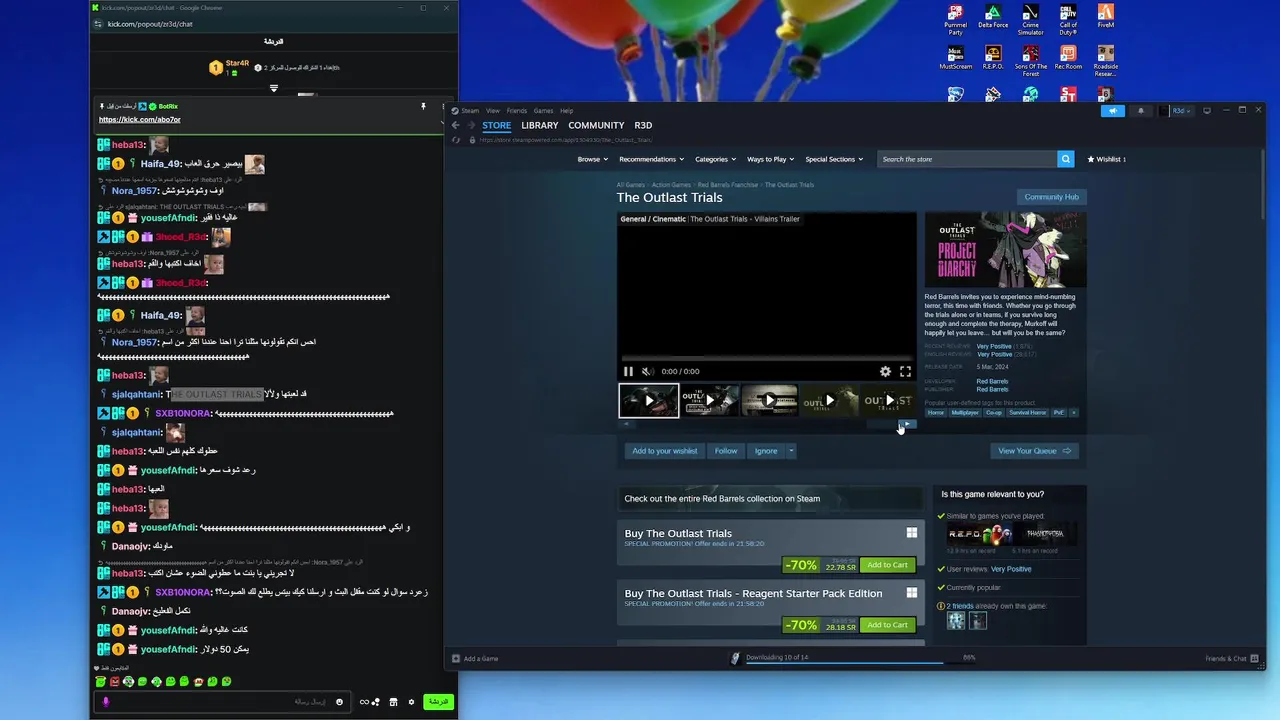Open Pummel Party desktop shortcut
Screen dimensions: 1280x720
coord(955,19)
